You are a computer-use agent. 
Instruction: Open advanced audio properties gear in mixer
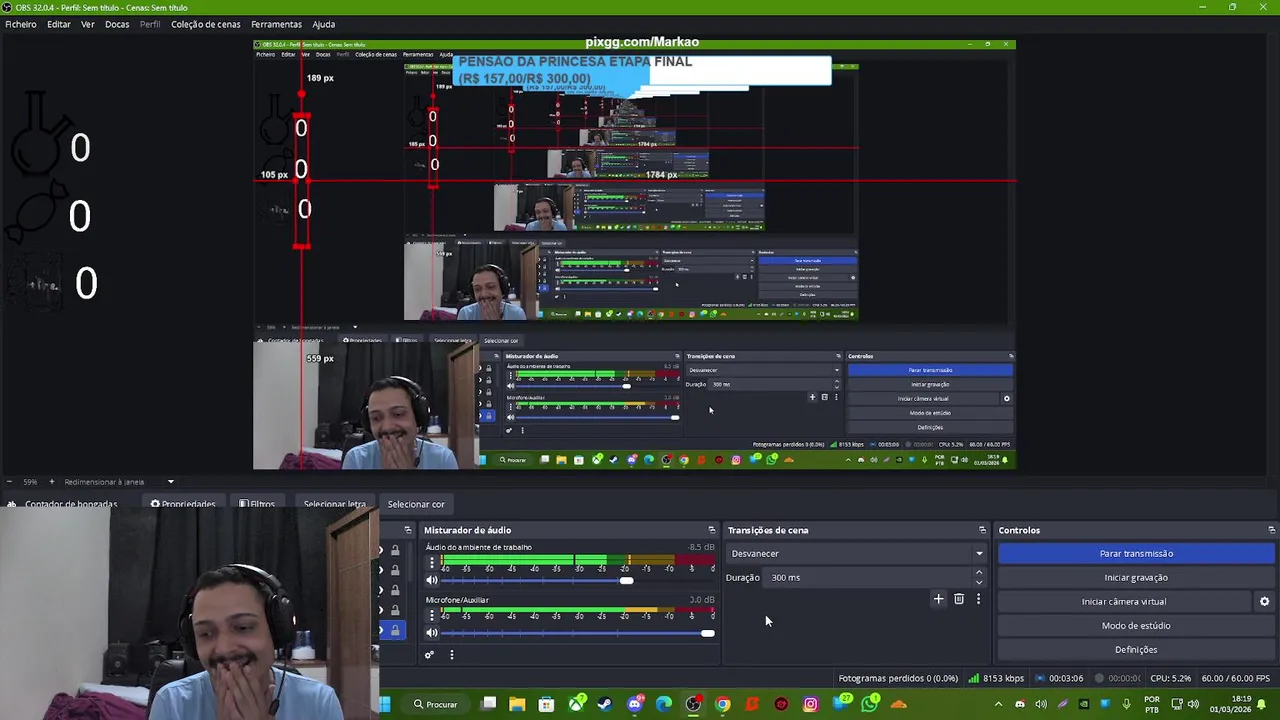click(429, 655)
